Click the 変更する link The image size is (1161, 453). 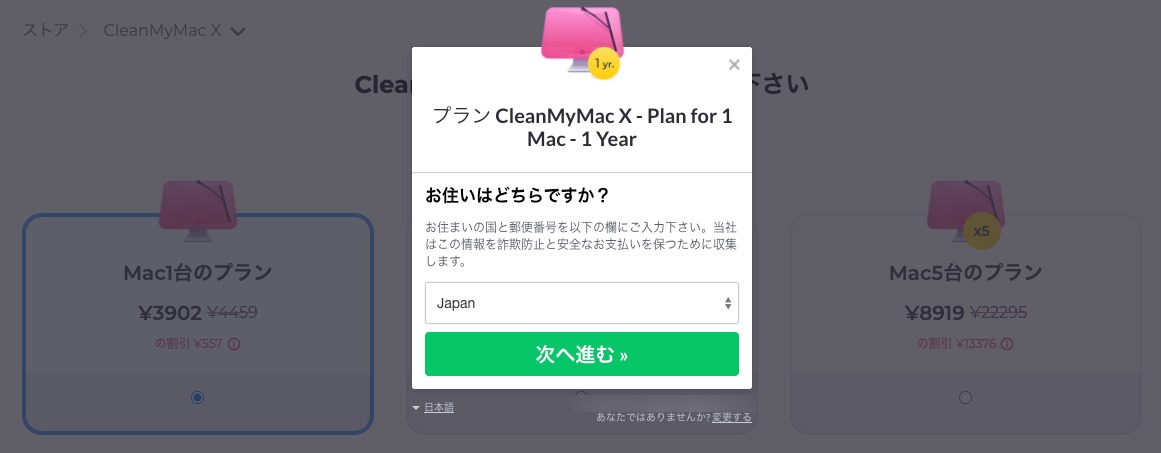(732, 417)
